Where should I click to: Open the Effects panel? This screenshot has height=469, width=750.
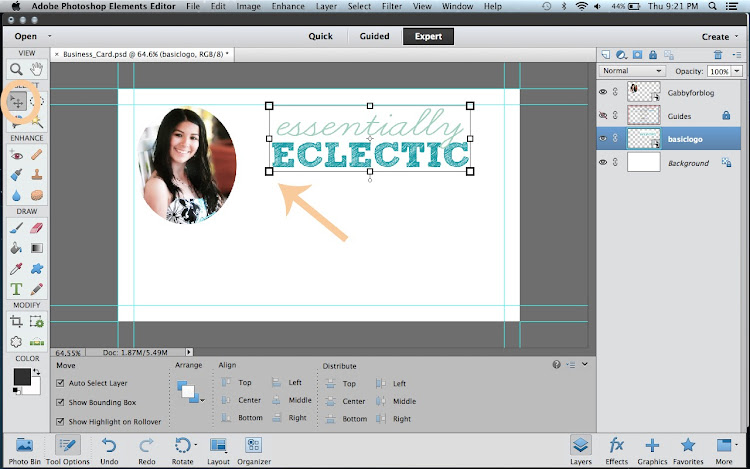pos(617,448)
